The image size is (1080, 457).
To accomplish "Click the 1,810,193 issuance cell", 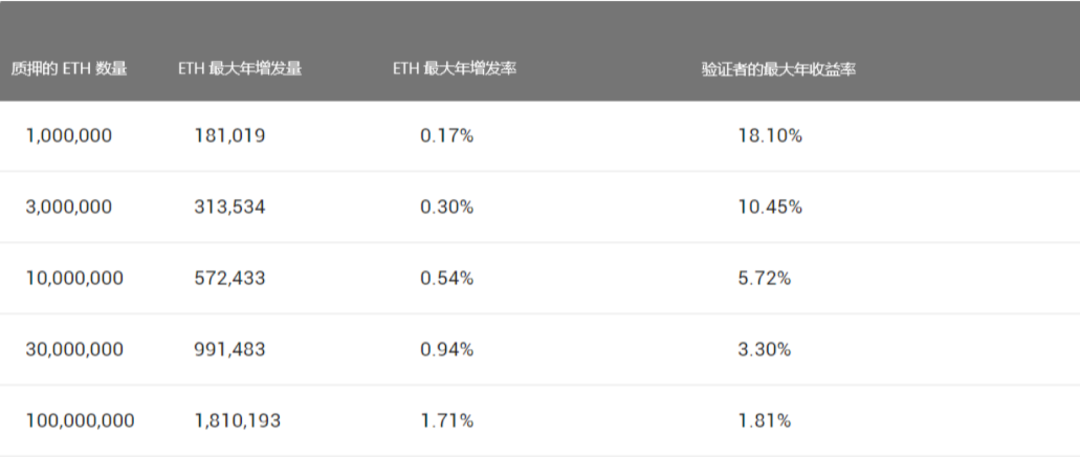I will click(237, 421).
